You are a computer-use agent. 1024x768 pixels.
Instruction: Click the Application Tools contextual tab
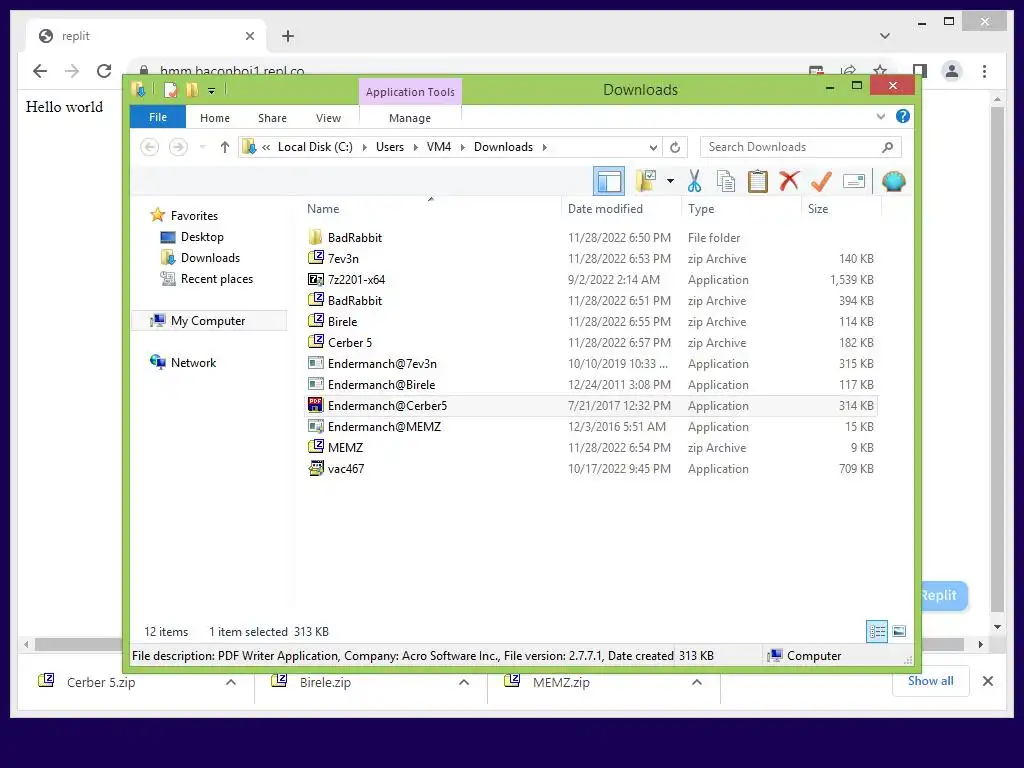[410, 92]
